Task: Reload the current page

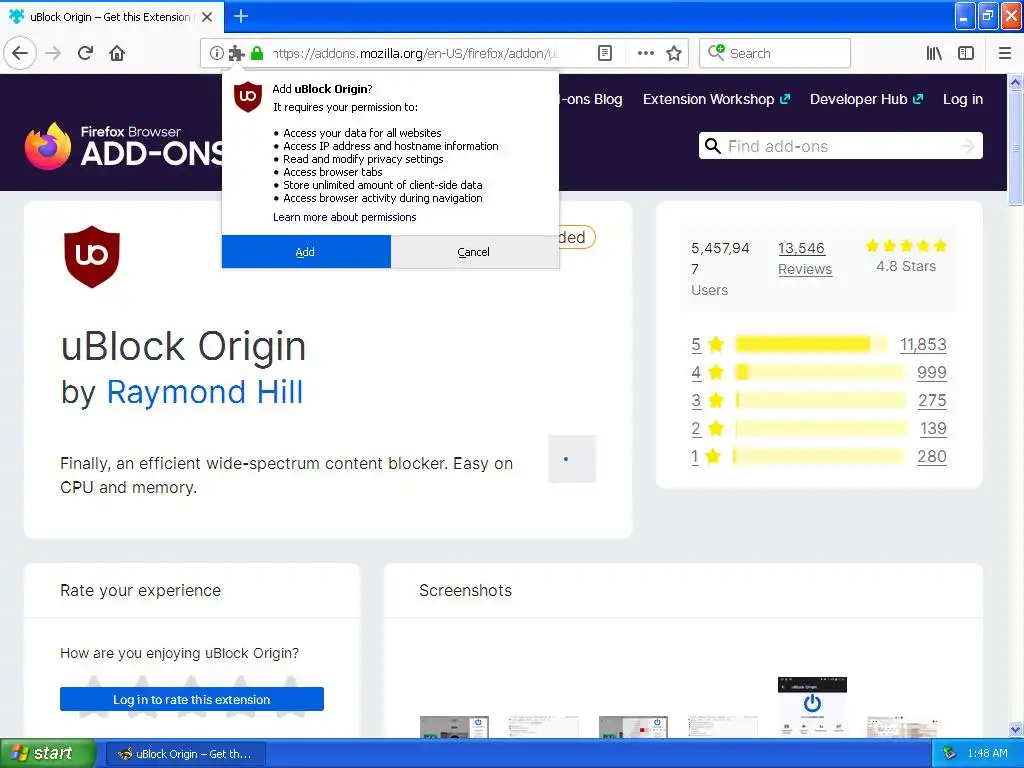Action: (x=85, y=53)
